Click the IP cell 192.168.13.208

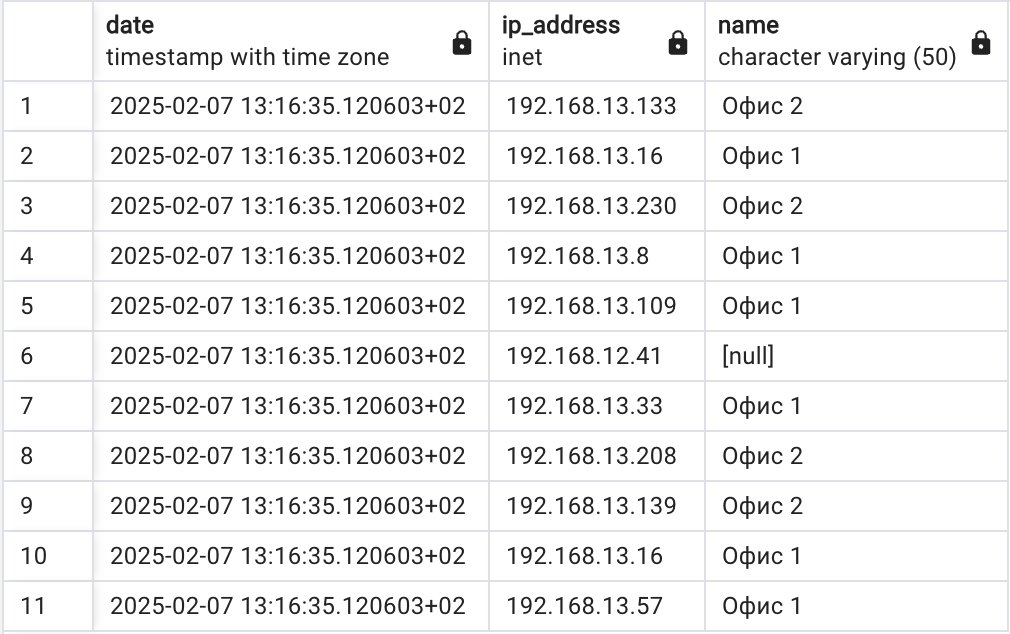coord(597,456)
